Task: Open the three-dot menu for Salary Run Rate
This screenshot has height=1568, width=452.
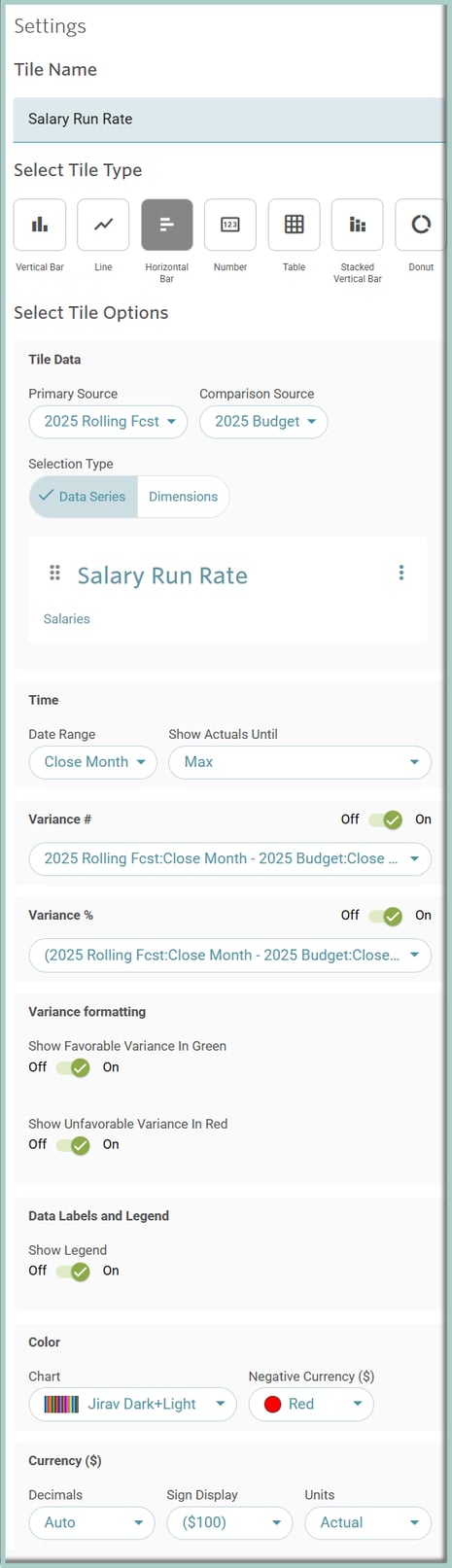Action: (401, 573)
